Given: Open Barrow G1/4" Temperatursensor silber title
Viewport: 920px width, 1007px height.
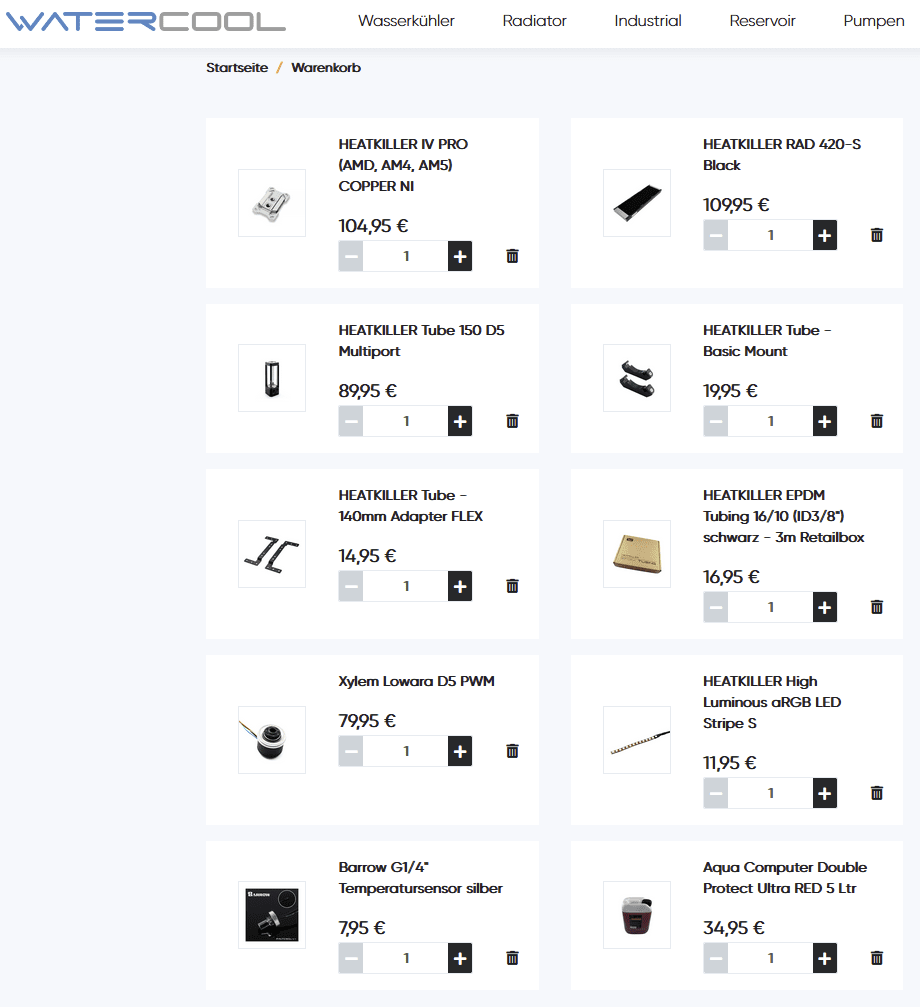Looking at the screenshot, I should click(421, 878).
